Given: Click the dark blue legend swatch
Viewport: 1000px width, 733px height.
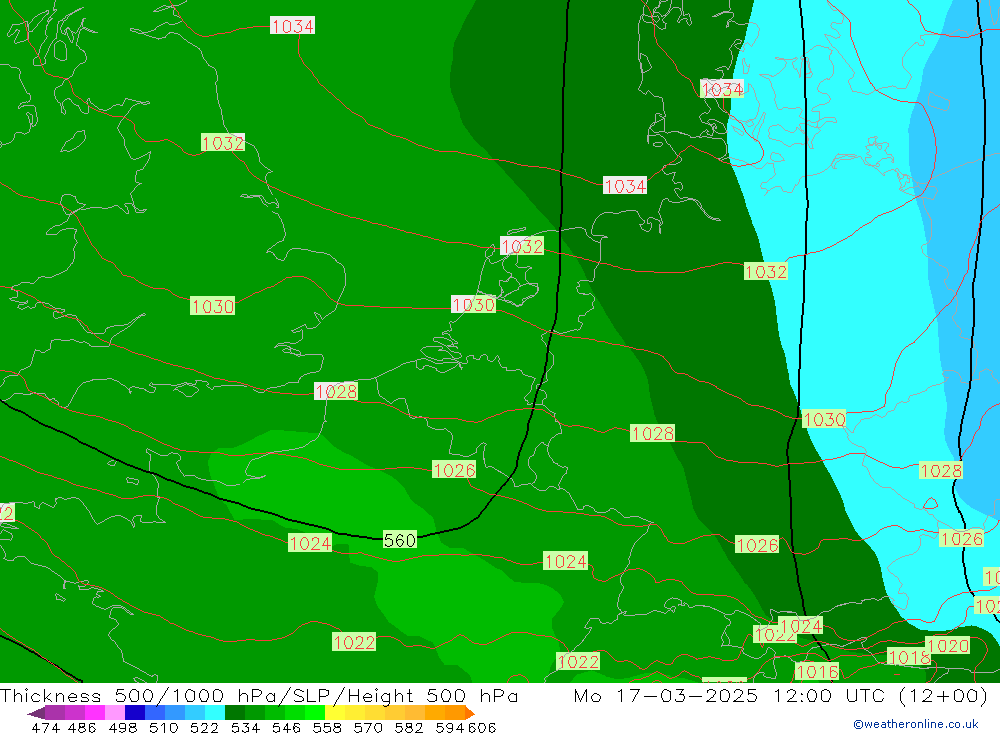Looking at the screenshot, I should tap(135, 713).
